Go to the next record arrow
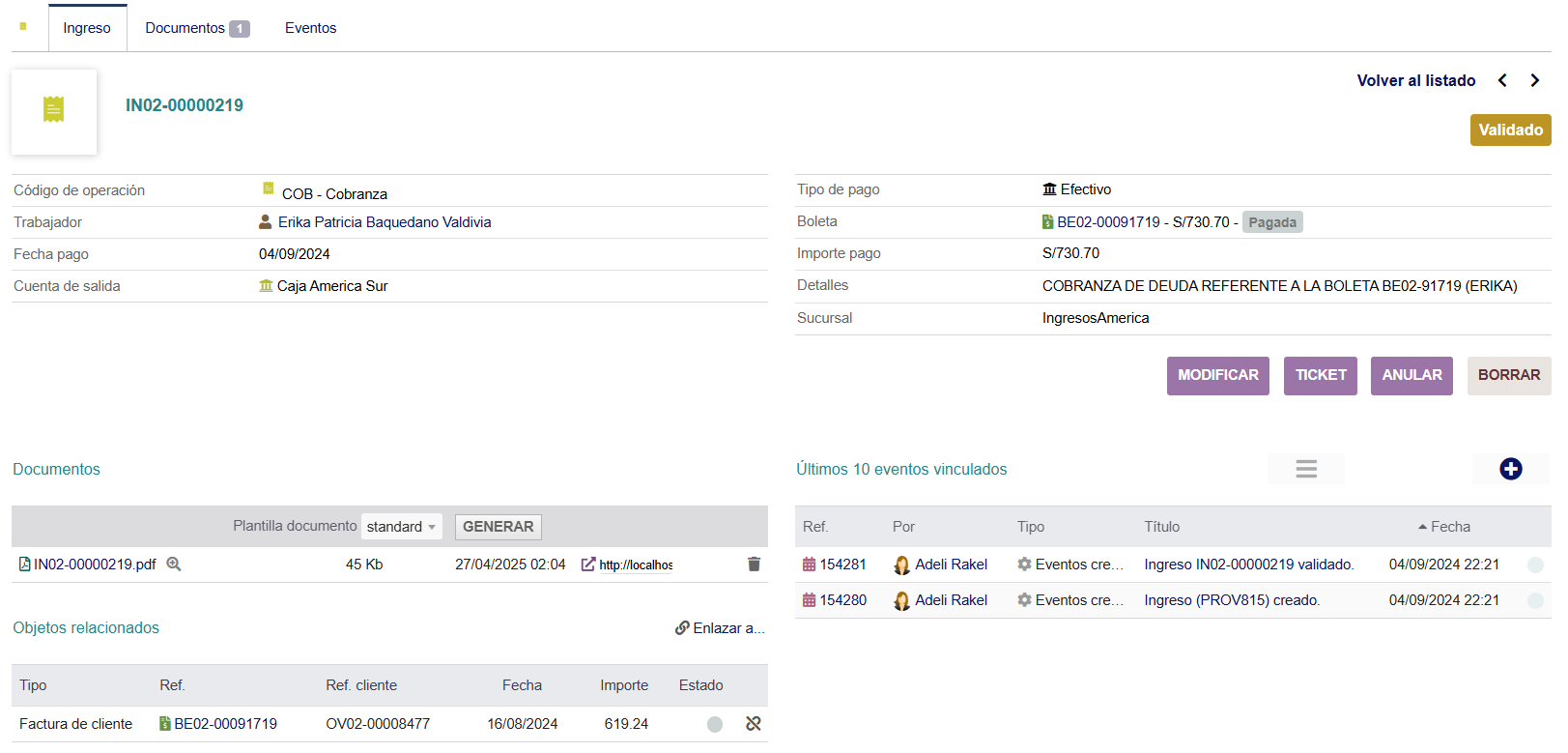Screen dimensions: 1568x753 coord(1534,80)
